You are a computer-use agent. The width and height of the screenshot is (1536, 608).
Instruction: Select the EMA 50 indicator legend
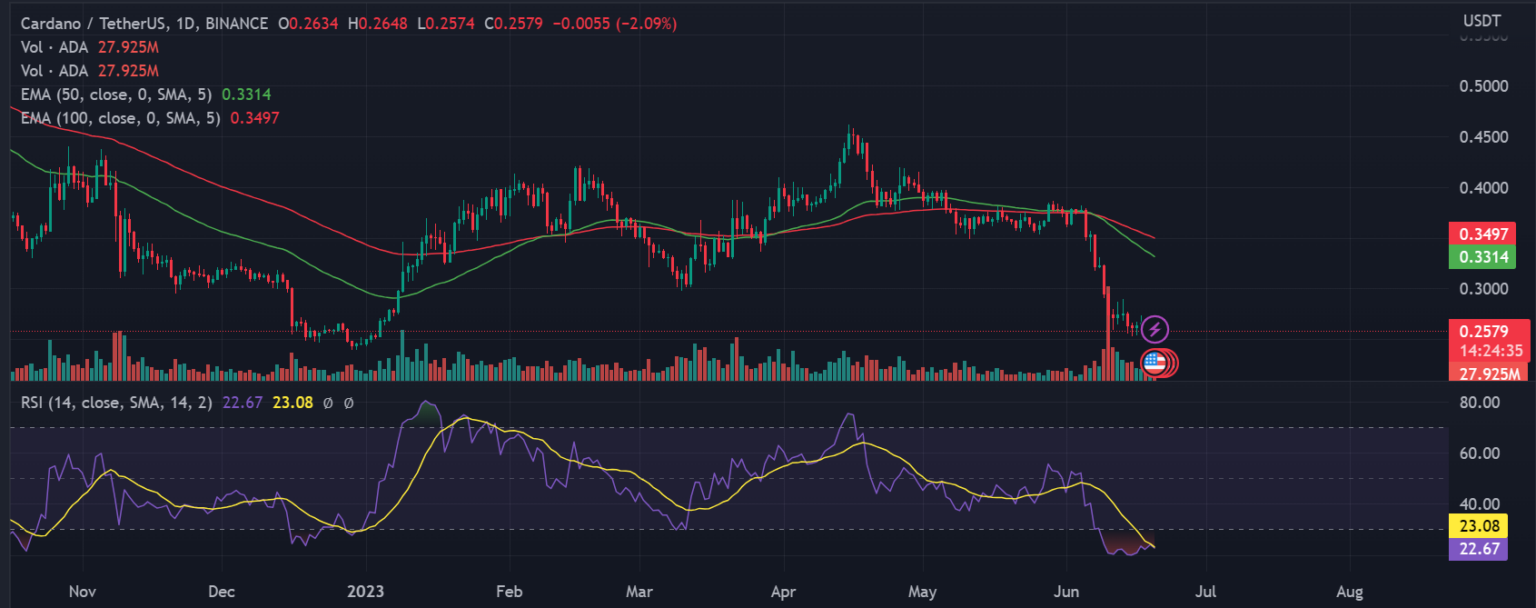(x=145, y=94)
